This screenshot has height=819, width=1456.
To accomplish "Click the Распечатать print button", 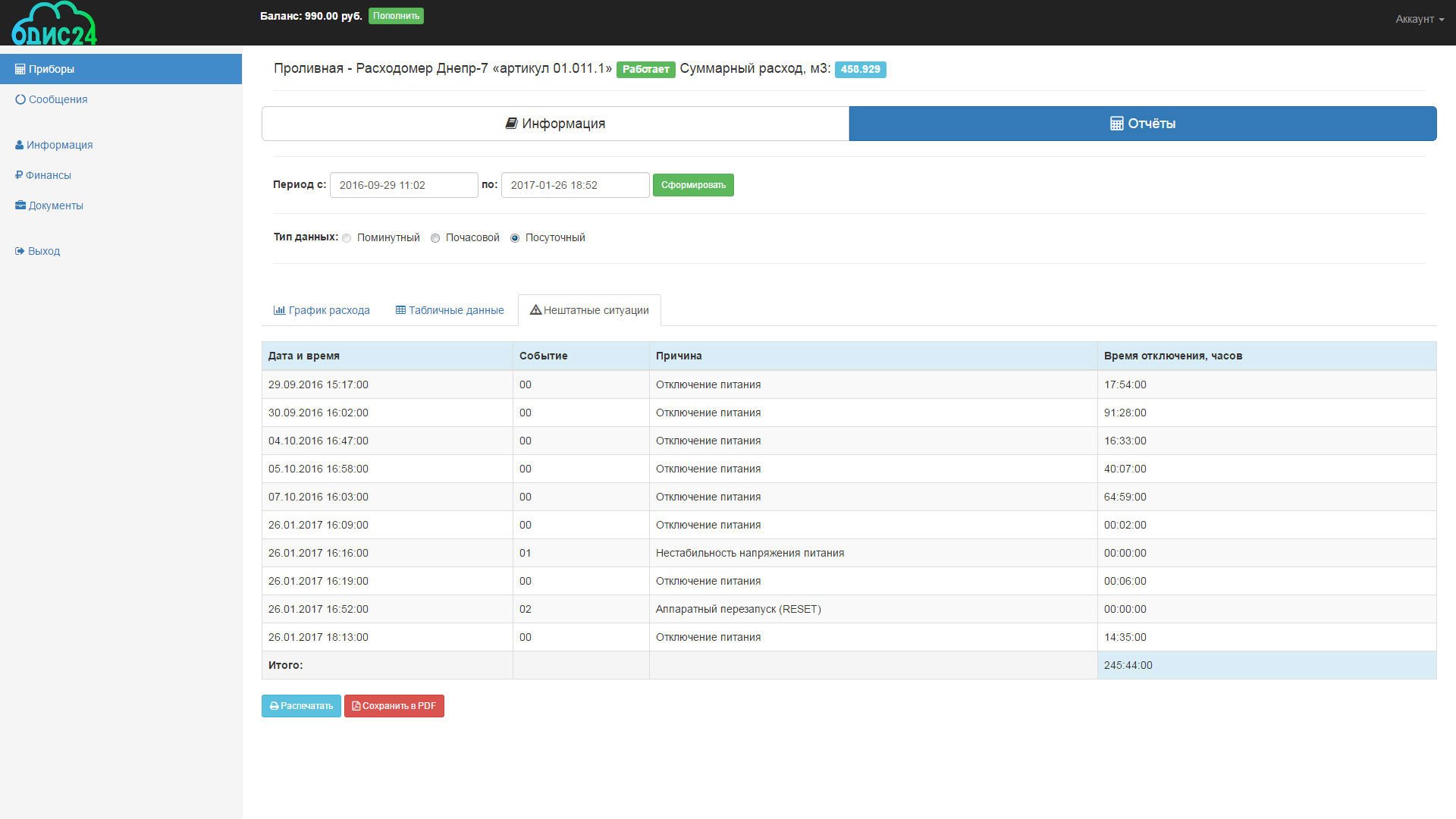I will (x=301, y=706).
